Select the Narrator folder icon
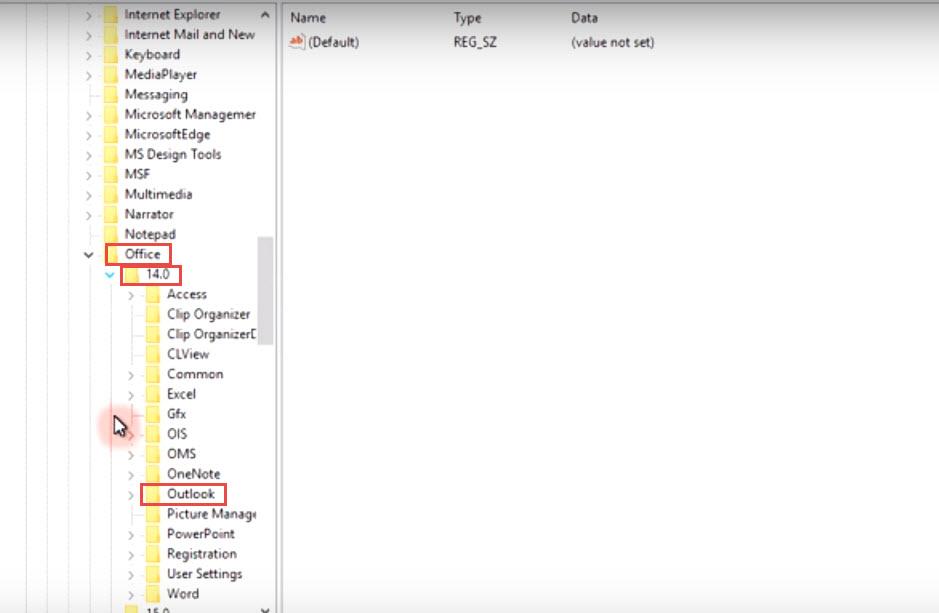 click(111, 214)
